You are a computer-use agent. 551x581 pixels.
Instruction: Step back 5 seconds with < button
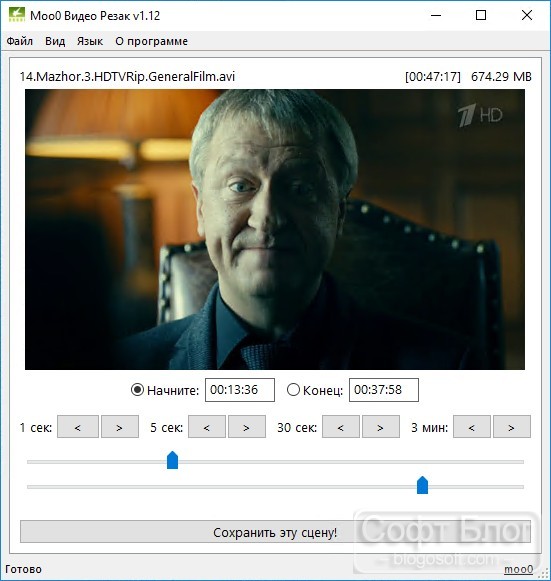tap(207, 427)
